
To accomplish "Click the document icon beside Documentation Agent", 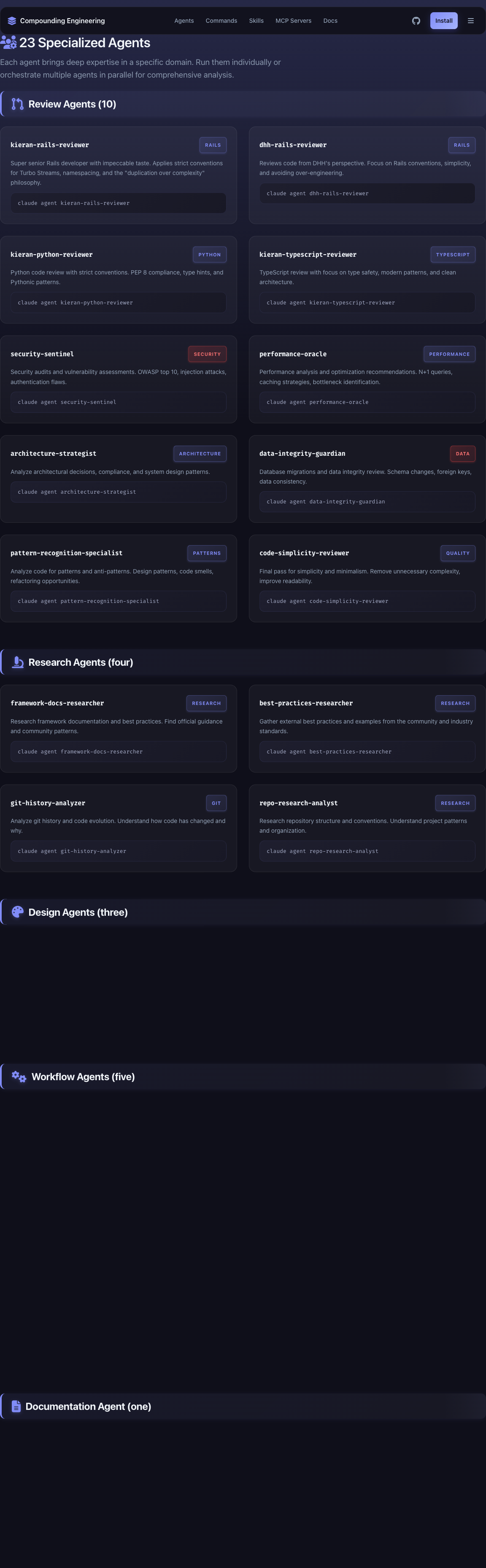I will [16, 1406].
